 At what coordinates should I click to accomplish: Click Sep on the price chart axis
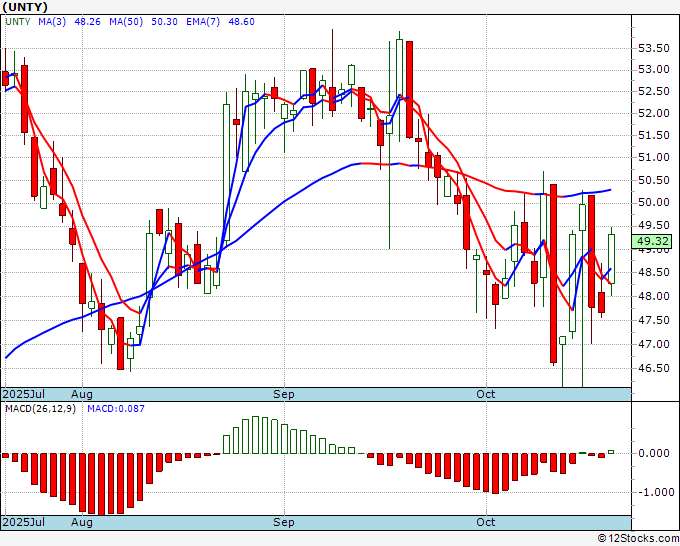284,394
